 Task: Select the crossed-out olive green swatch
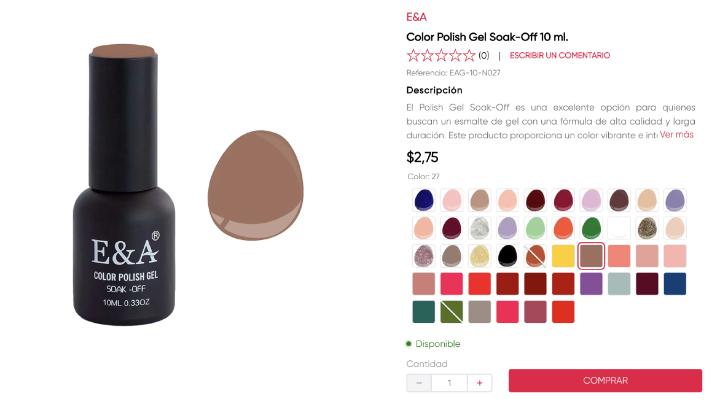(451, 311)
